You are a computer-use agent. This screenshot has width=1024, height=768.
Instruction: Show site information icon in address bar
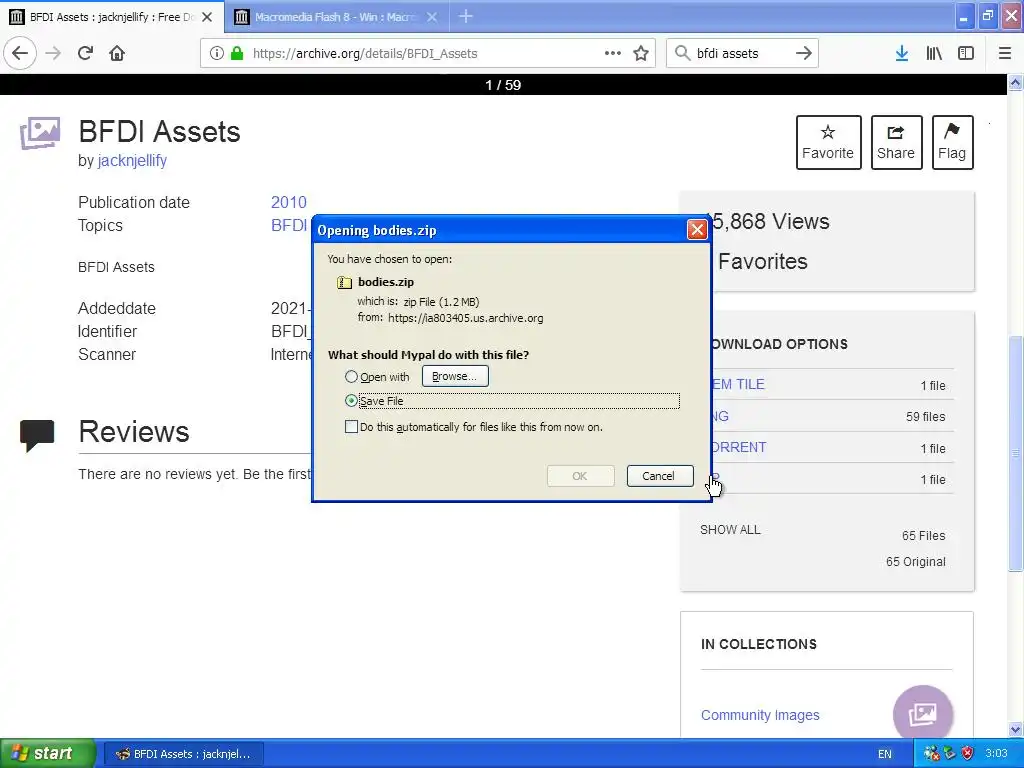(x=216, y=53)
